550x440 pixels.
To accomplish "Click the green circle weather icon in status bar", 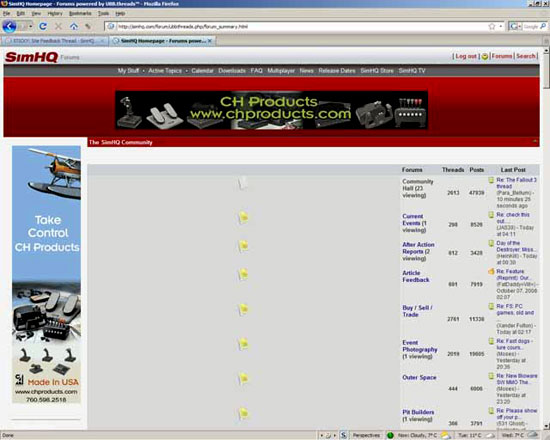I will pos(390,435).
